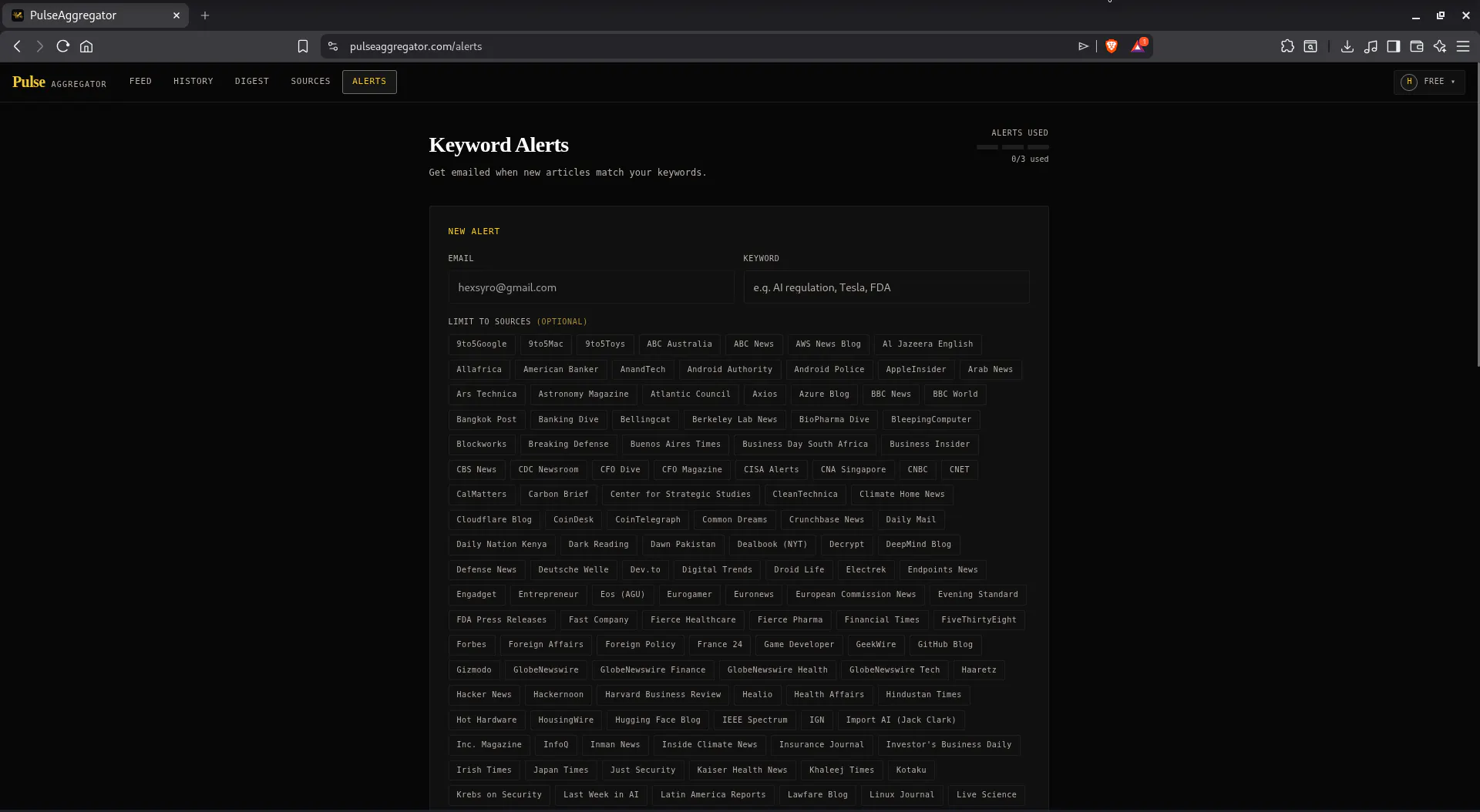Click the browser address bar URL
This screenshot has width=1480, height=812.
415,46
